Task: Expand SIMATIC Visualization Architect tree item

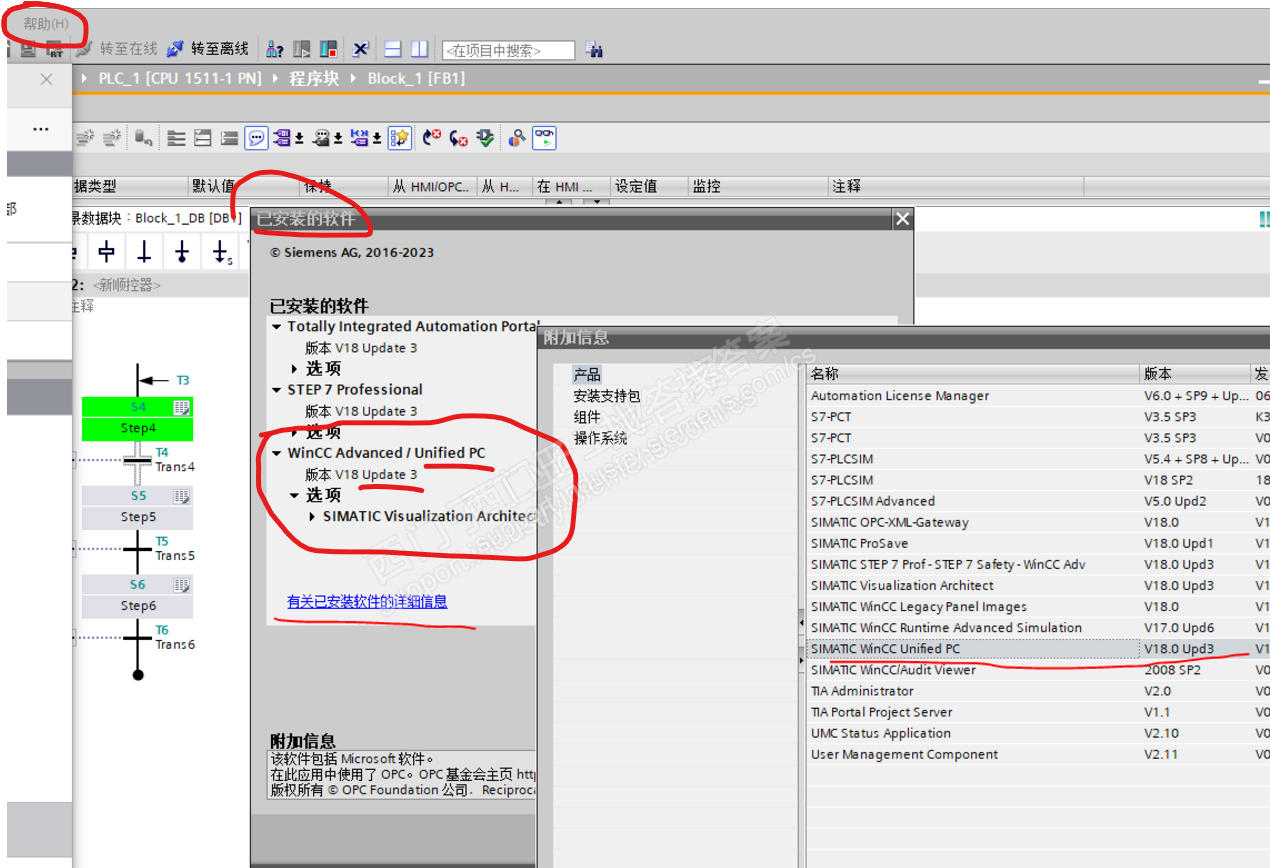Action: [313, 517]
